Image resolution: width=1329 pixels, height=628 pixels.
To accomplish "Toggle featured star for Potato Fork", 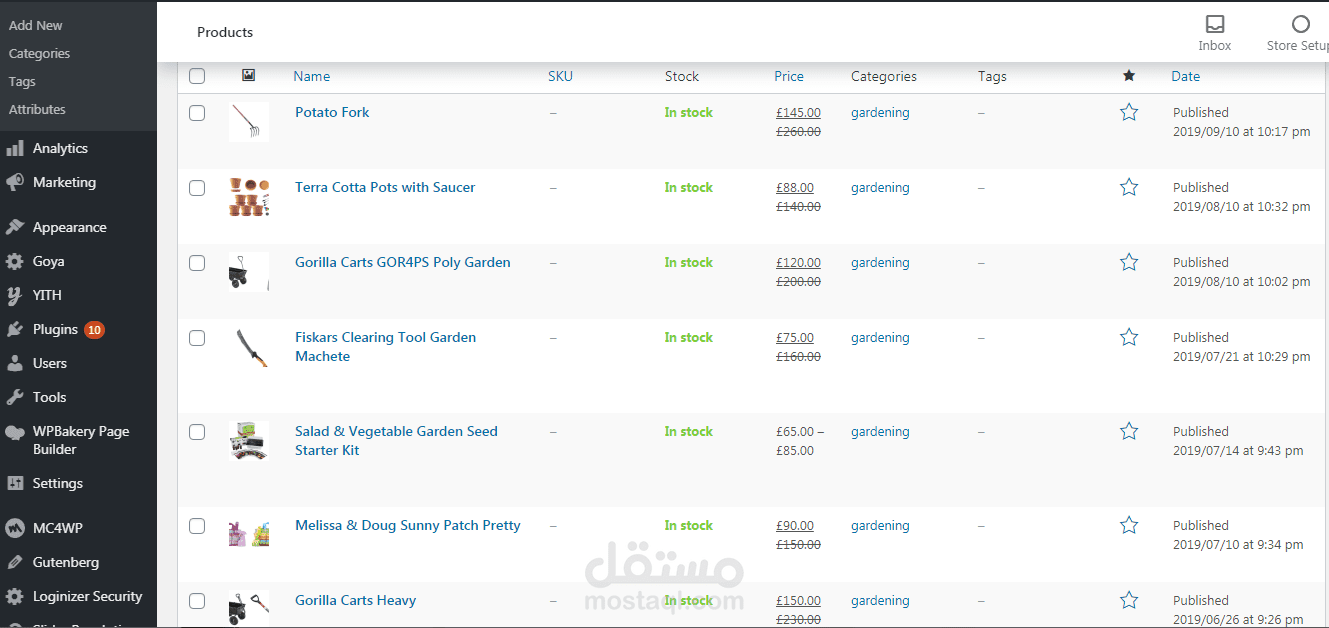I will (x=1129, y=112).
